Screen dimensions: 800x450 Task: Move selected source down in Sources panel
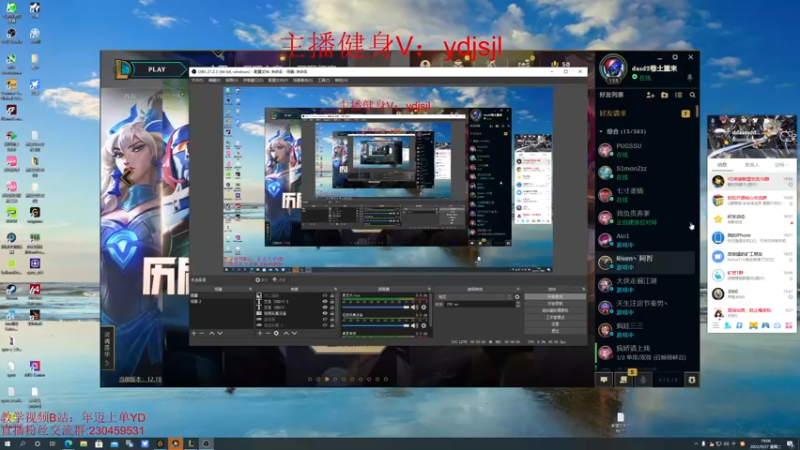point(294,333)
